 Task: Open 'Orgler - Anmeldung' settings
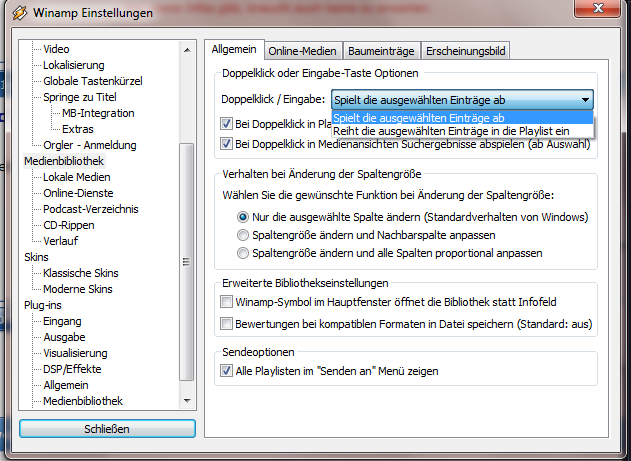[90, 145]
